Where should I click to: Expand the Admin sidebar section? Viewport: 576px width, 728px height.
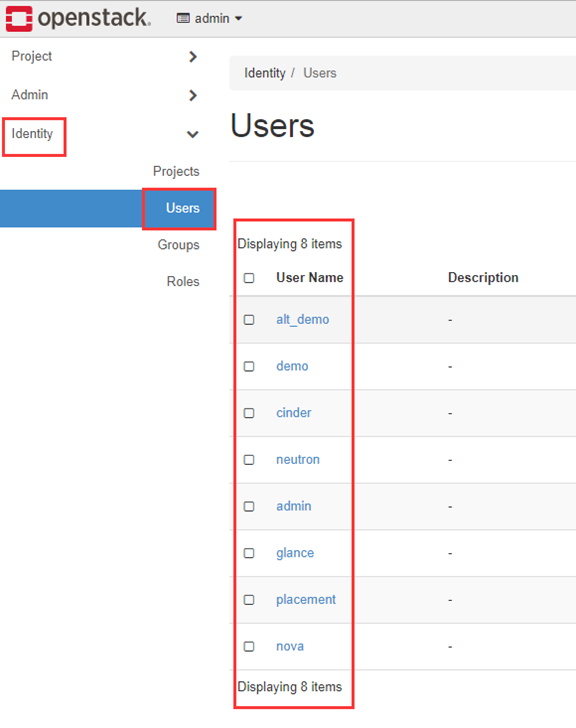coord(104,95)
